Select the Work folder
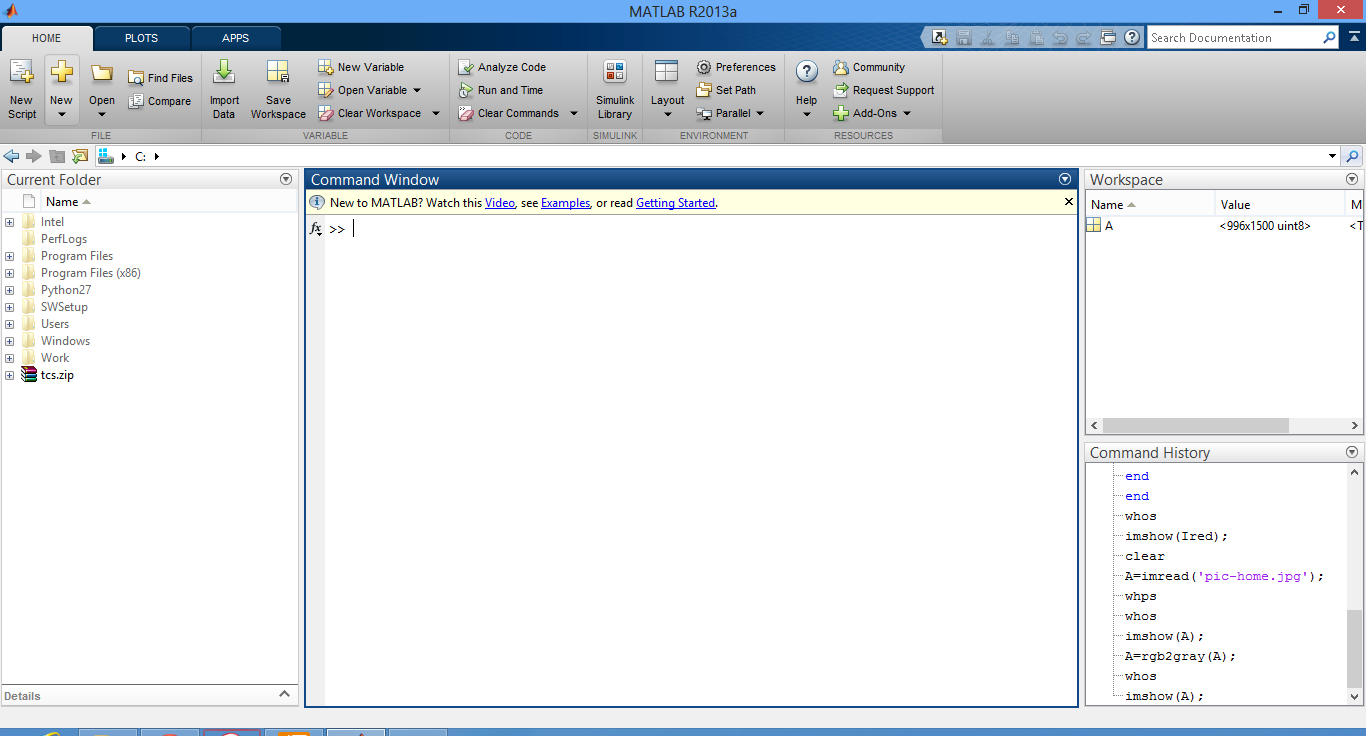Screen dimensions: 1366x736 (x=55, y=358)
